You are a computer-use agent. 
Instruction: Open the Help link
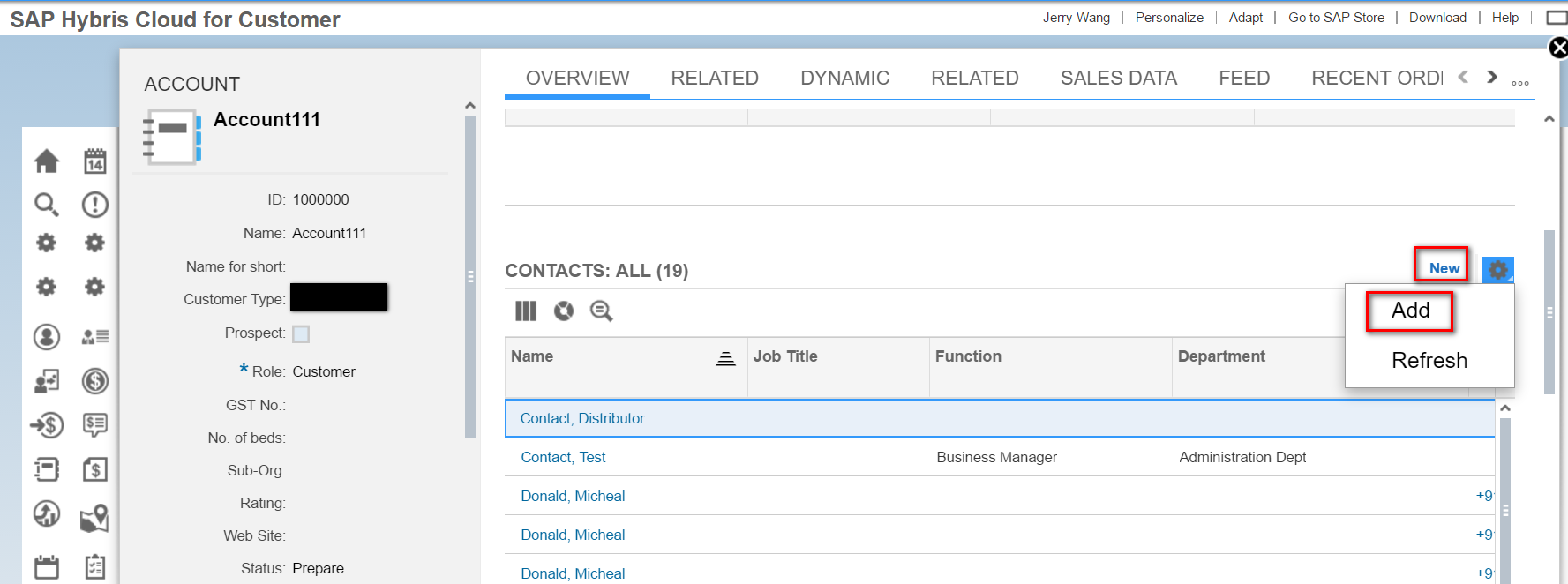[x=1505, y=18]
